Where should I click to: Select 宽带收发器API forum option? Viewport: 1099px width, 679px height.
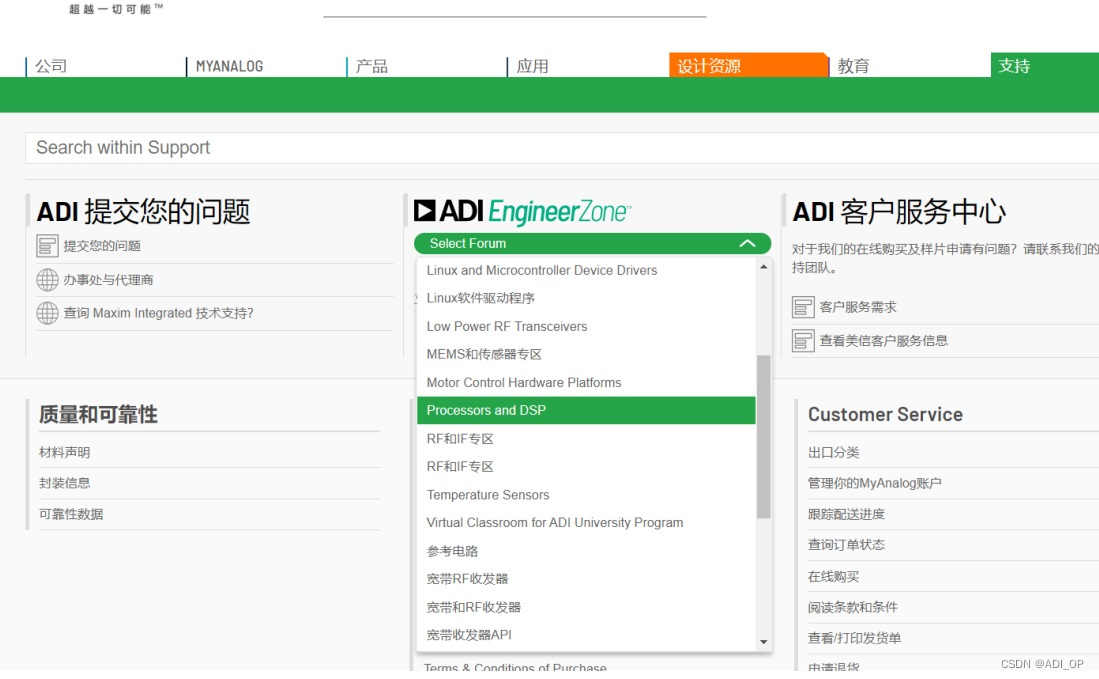coord(586,635)
